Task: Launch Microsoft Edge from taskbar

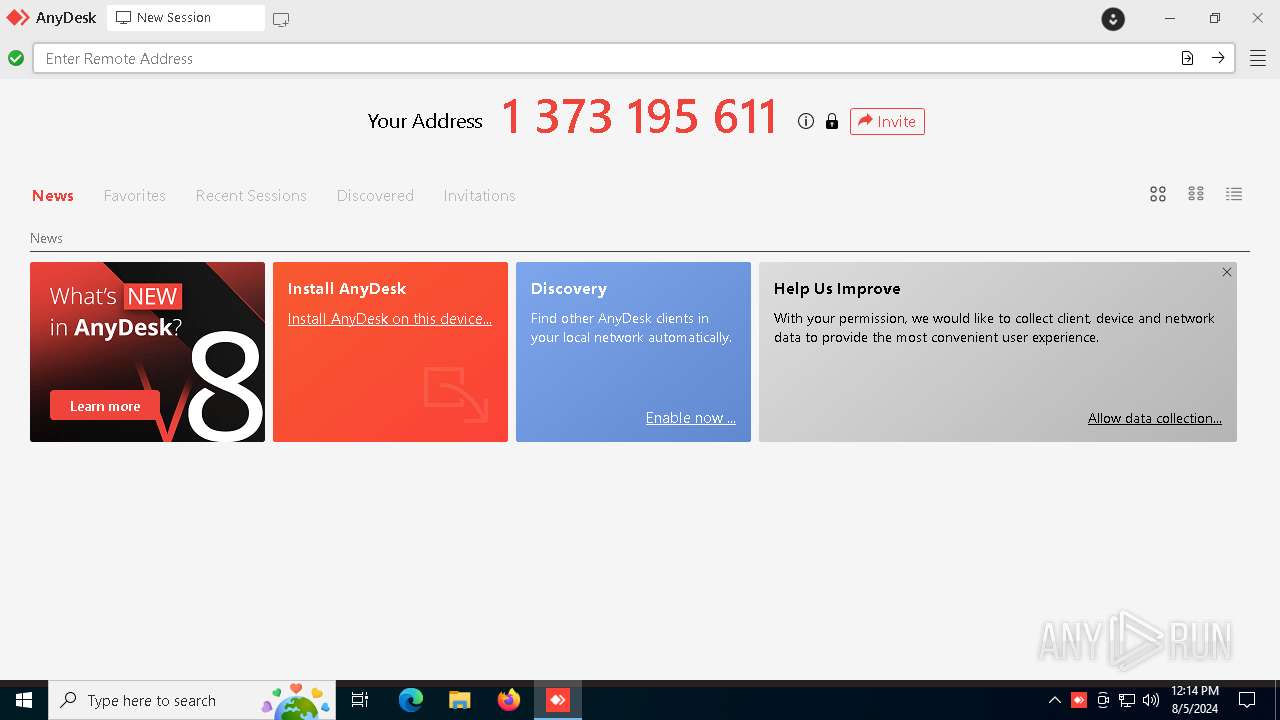Action: tap(411, 700)
